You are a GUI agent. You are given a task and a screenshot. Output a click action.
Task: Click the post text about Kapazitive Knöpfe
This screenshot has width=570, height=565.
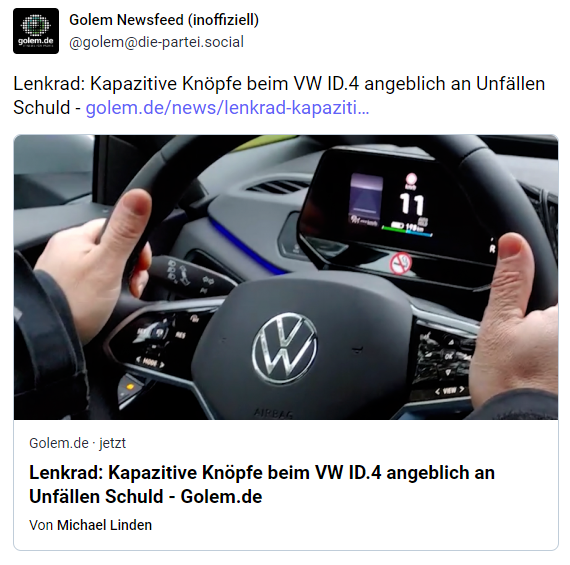click(x=279, y=95)
